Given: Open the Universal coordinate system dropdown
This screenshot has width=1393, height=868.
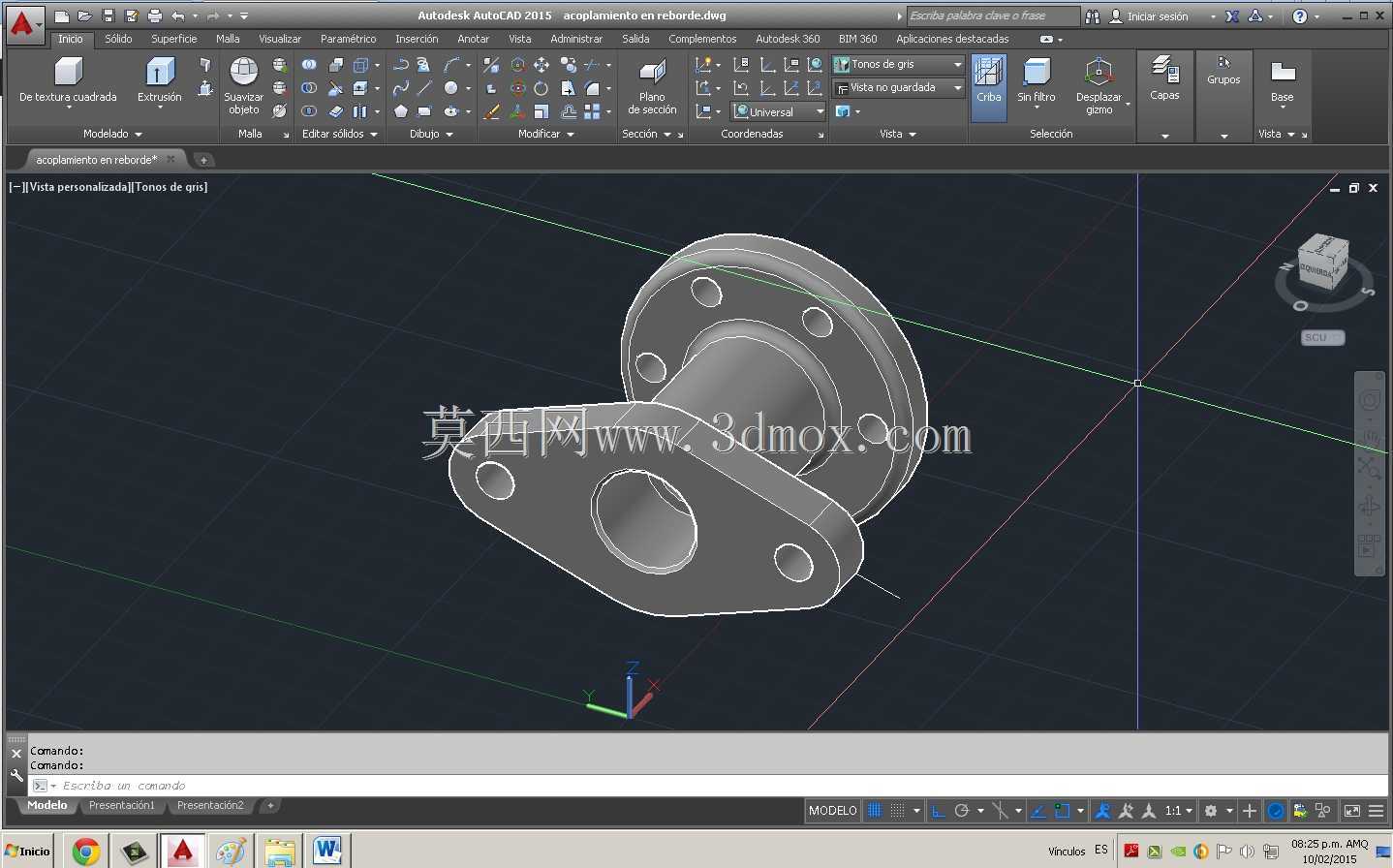Looking at the screenshot, I should point(779,111).
